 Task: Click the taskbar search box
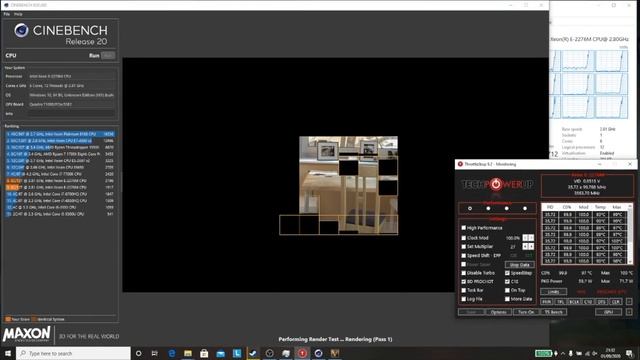click(73, 353)
